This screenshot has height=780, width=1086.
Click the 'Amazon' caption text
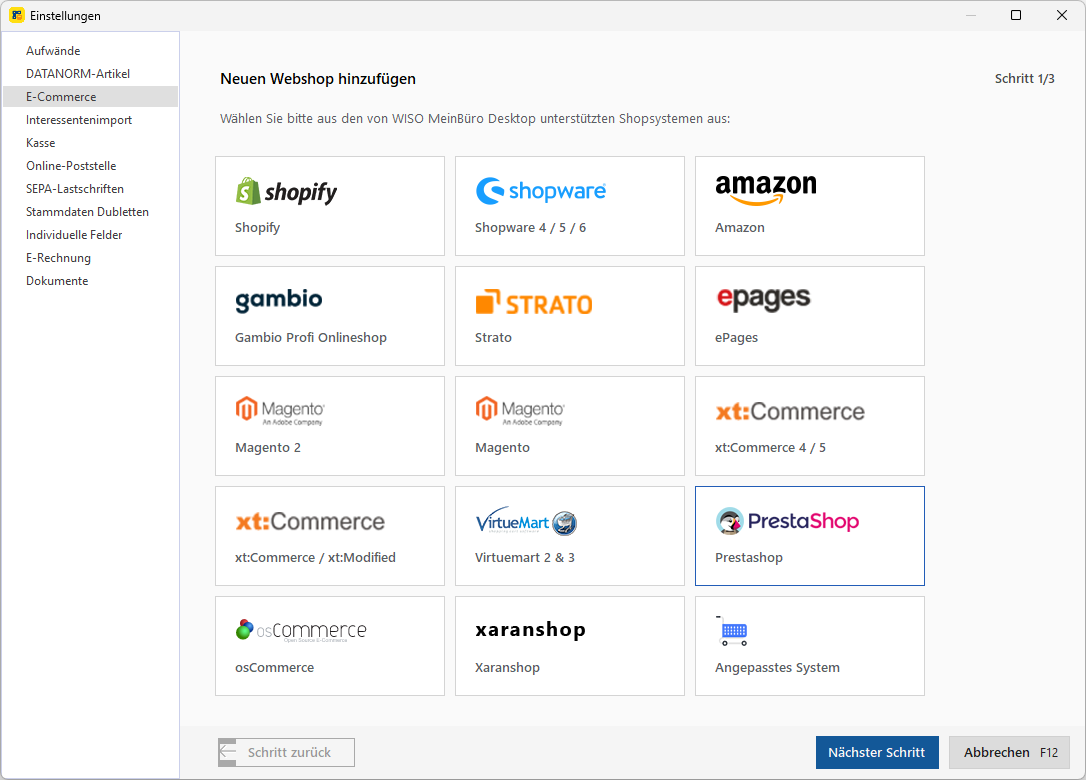coord(740,227)
